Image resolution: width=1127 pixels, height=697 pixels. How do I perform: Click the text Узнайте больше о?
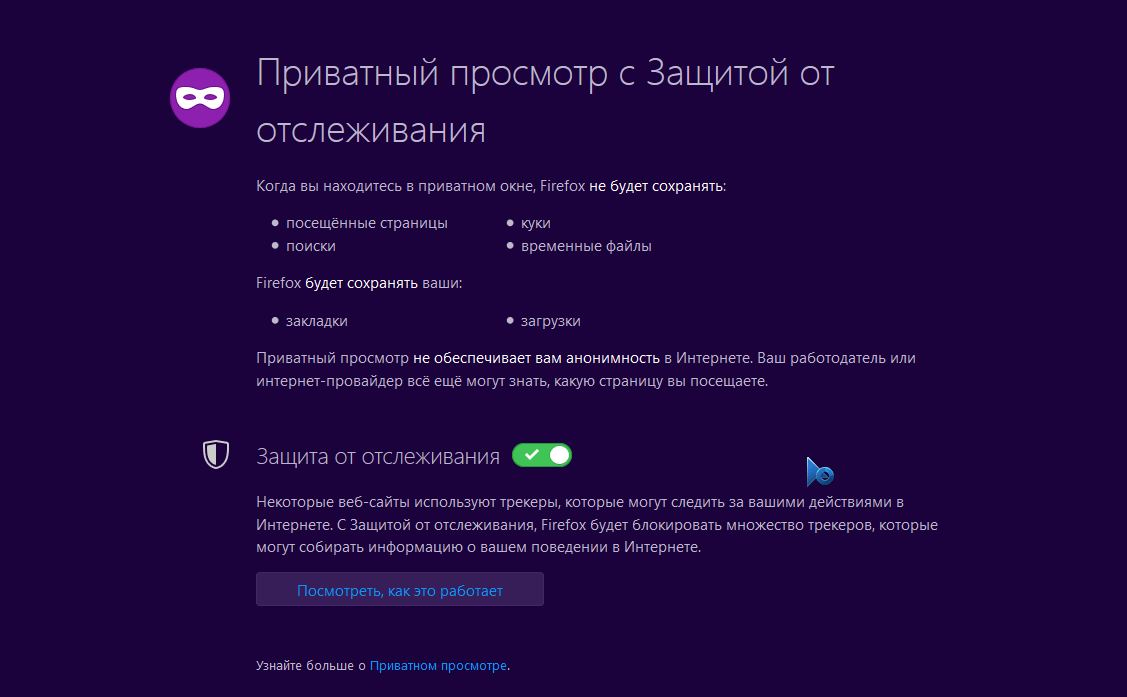coord(311,665)
